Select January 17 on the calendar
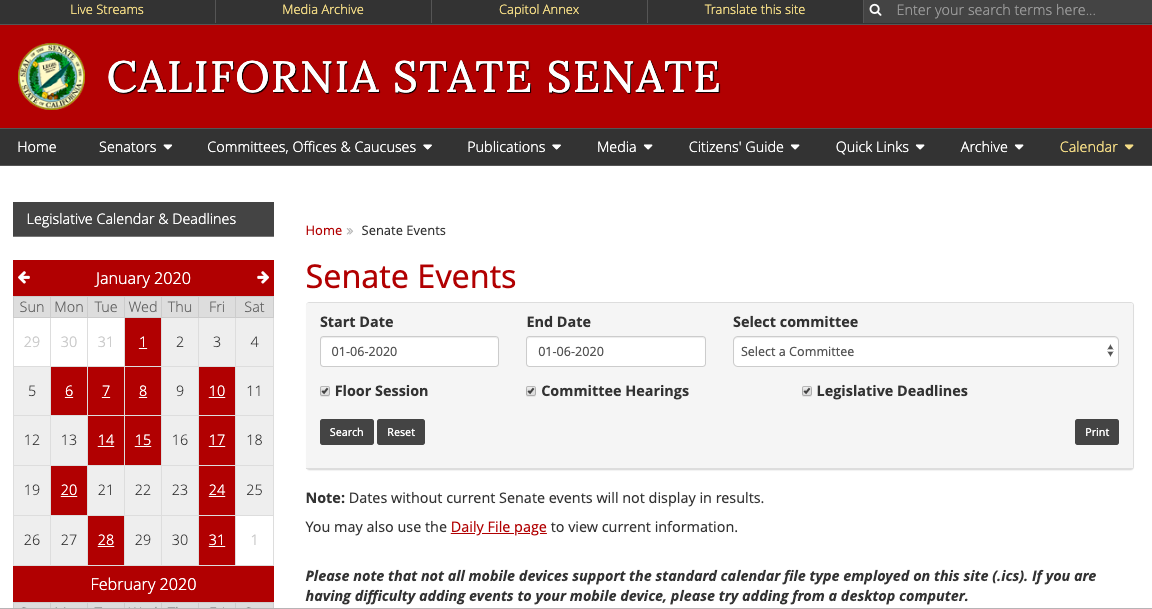Screen dimensions: 1152x609 [x=217, y=440]
